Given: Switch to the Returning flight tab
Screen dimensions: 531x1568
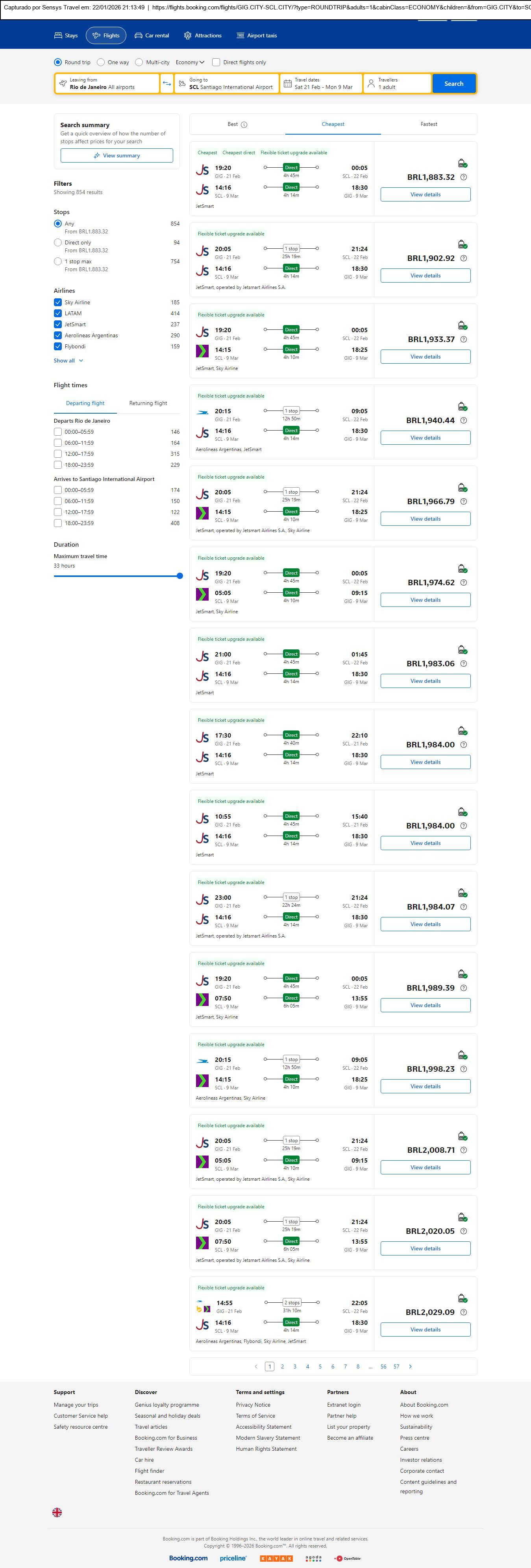Looking at the screenshot, I should tap(148, 403).
